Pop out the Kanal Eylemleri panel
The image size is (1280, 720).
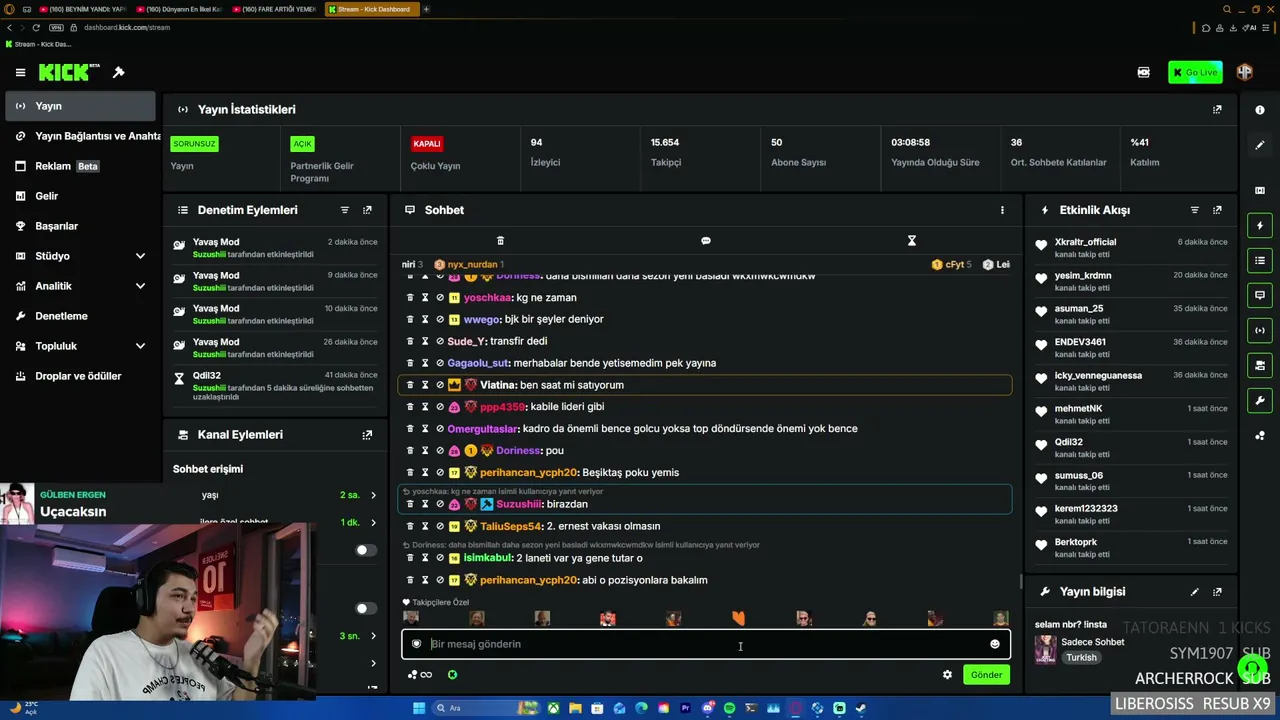point(367,435)
